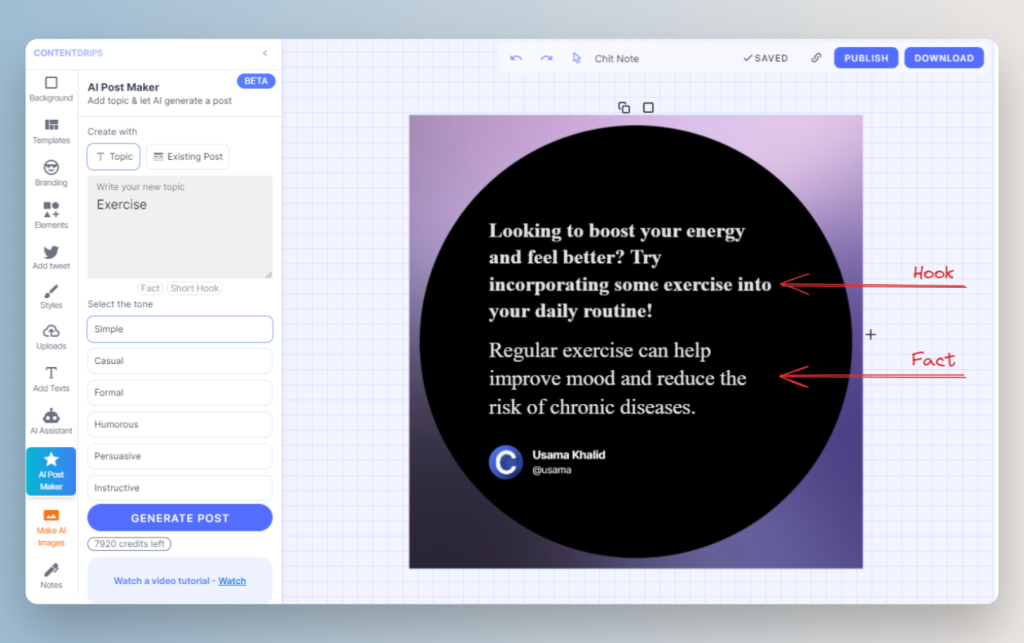Open the Templates panel
Screen dimensions: 1024x643
click(x=51, y=131)
